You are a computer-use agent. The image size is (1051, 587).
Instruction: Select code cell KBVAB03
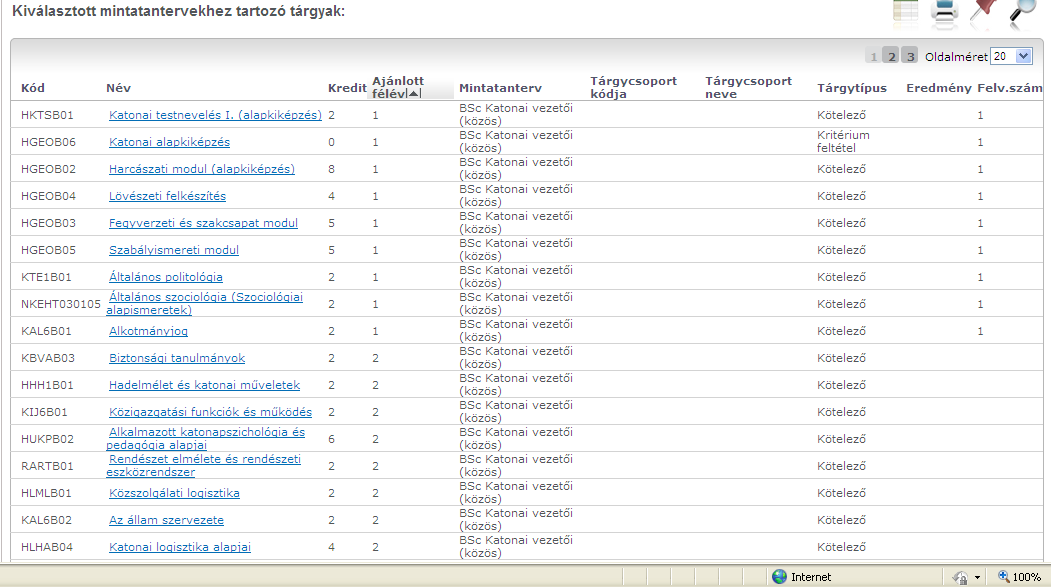point(48,358)
